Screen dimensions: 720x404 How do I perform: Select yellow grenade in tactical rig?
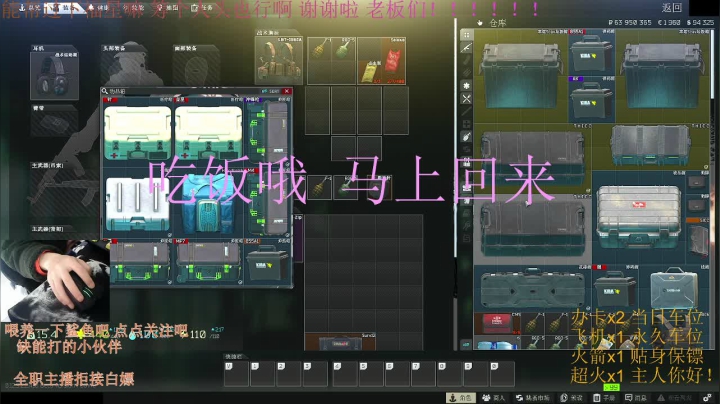(319, 49)
